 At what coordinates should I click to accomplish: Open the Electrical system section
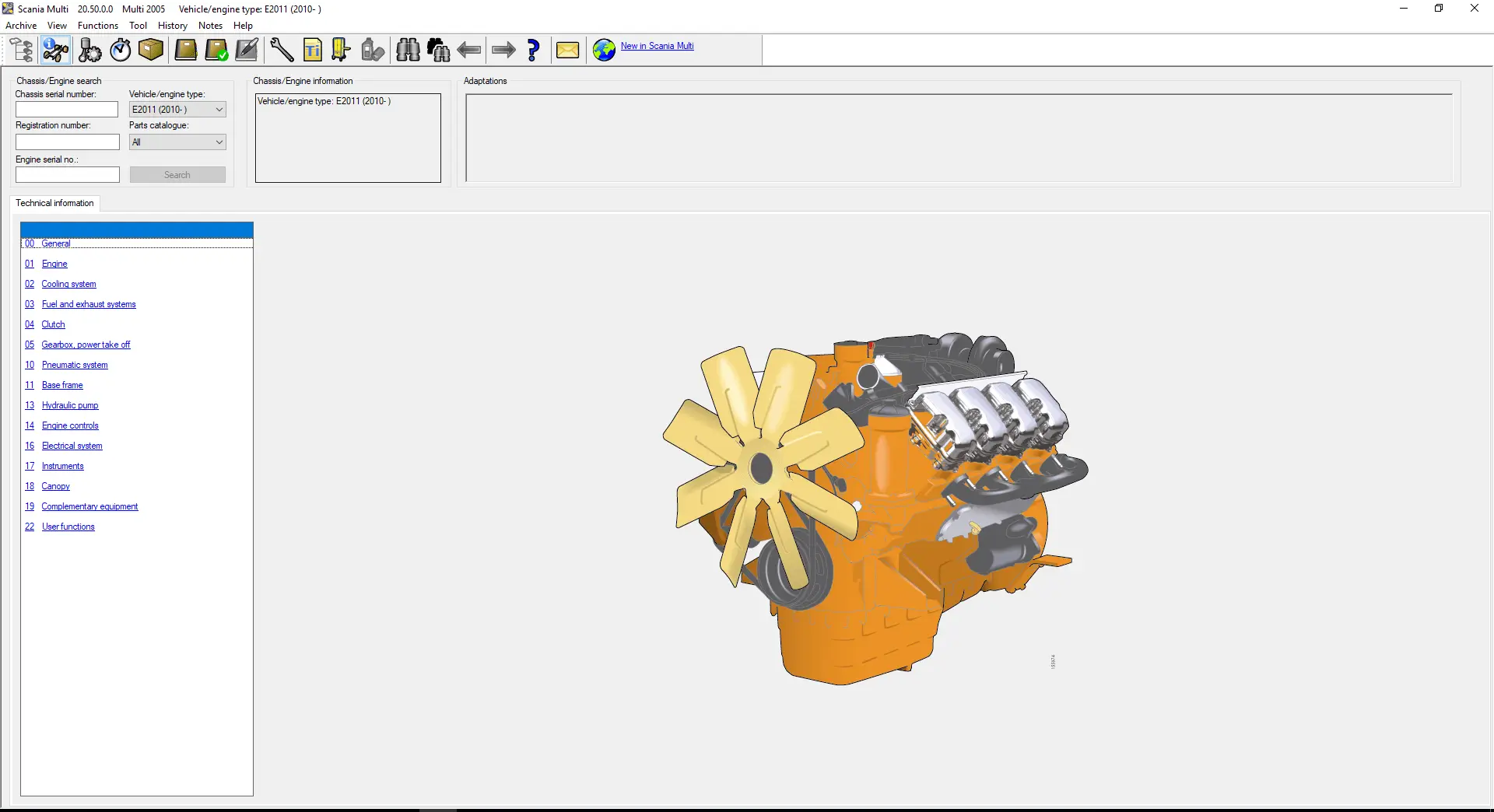pos(72,446)
